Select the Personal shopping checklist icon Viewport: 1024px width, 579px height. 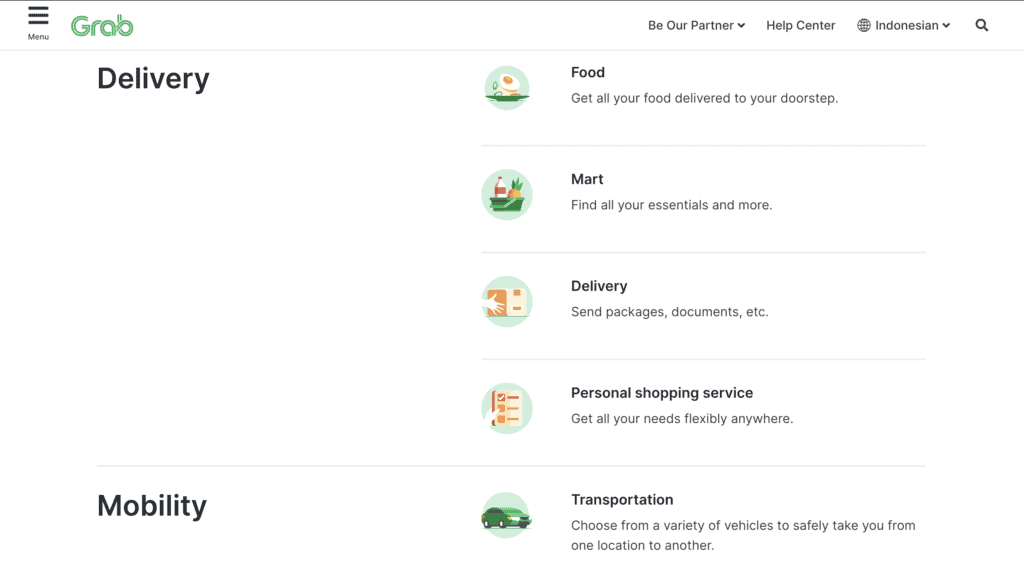pyautogui.click(x=507, y=409)
